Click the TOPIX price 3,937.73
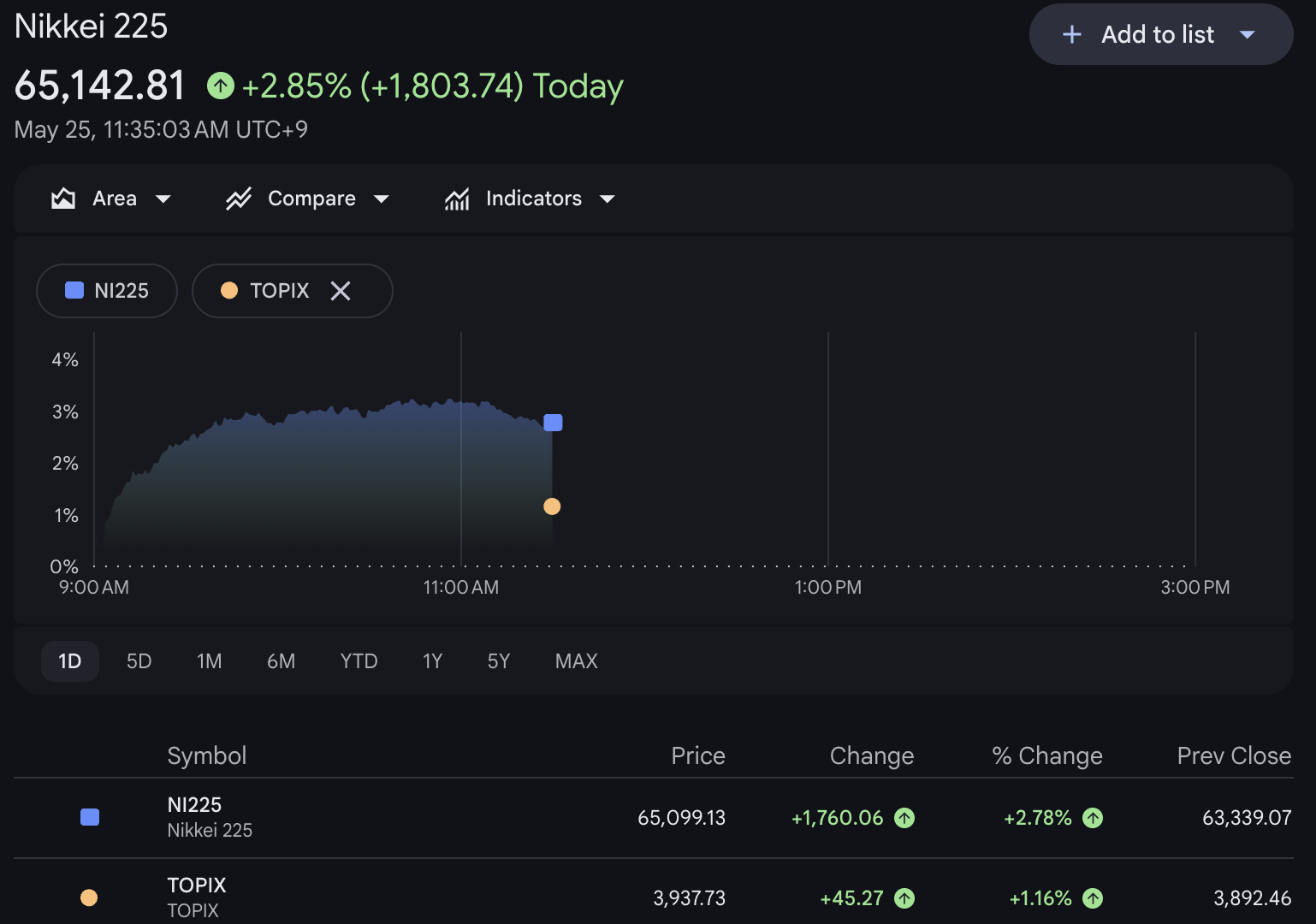1316x924 pixels. tap(689, 898)
